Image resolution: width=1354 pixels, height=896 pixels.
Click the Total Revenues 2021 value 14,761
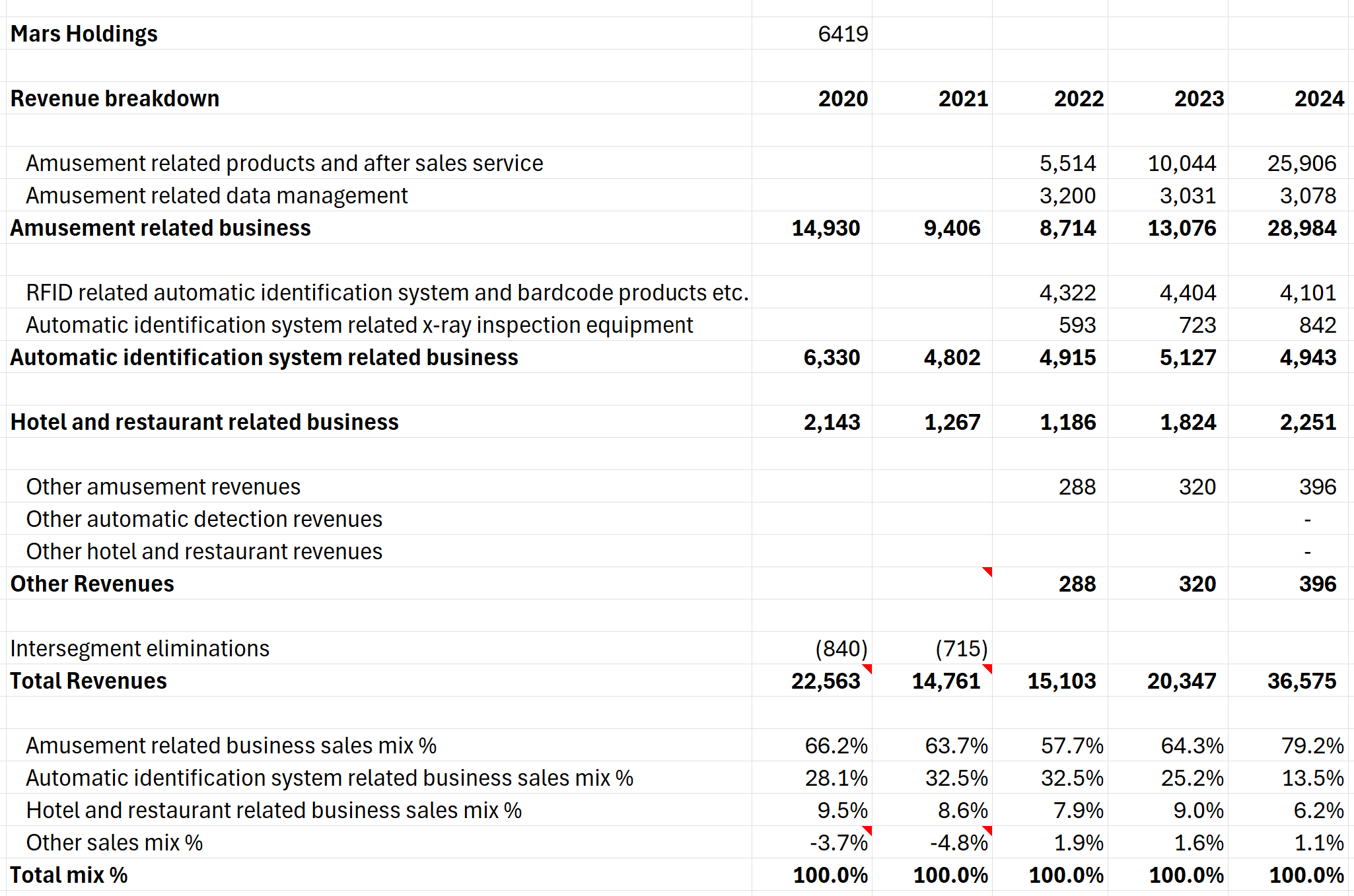[x=946, y=681]
